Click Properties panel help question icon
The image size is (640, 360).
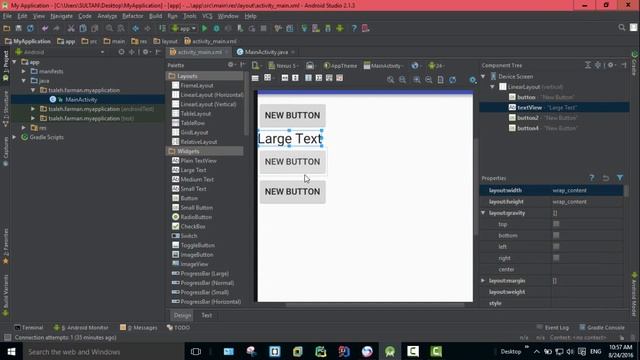click(592, 178)
